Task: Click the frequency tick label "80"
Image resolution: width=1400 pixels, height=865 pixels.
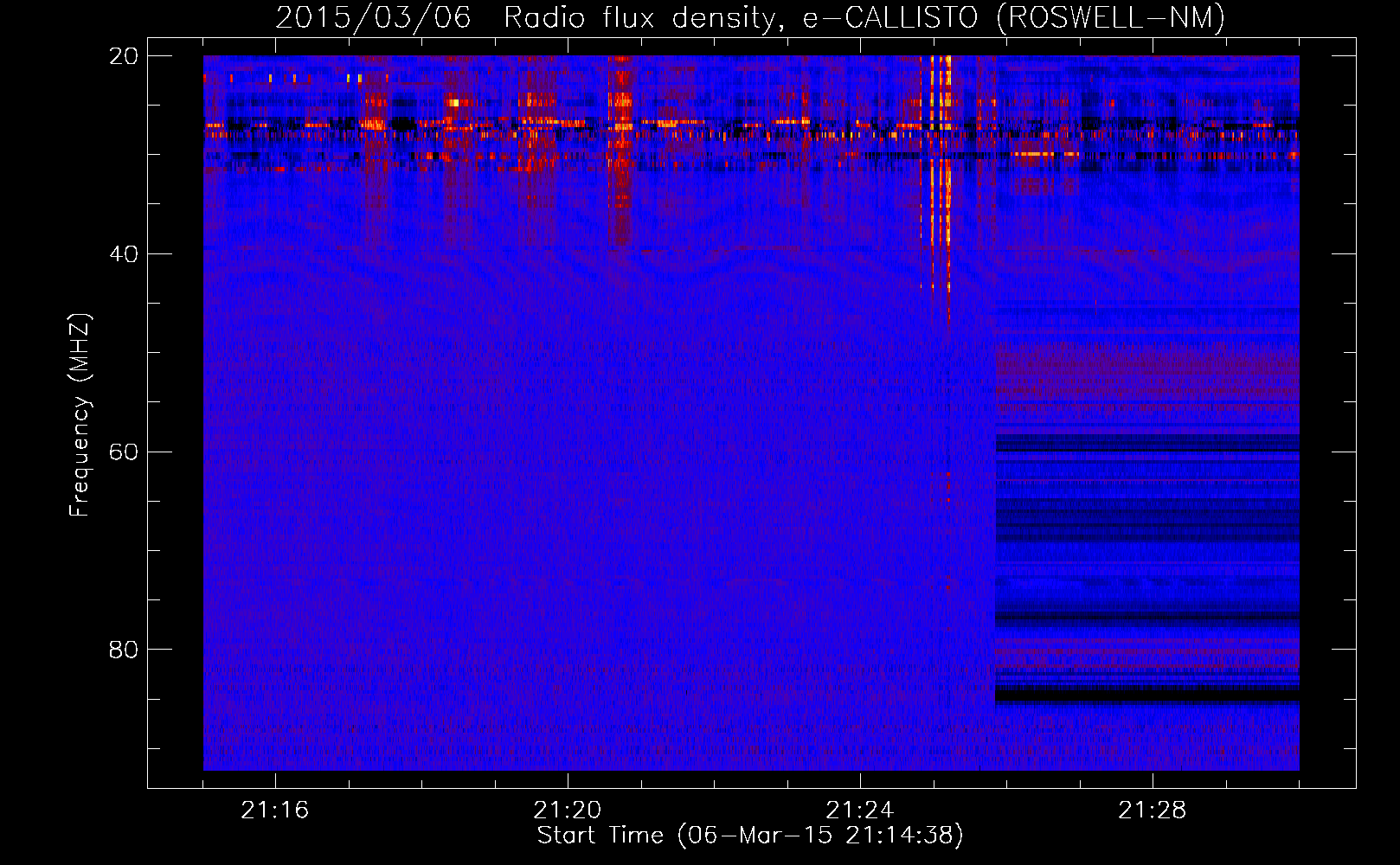Action: [124, 650]
